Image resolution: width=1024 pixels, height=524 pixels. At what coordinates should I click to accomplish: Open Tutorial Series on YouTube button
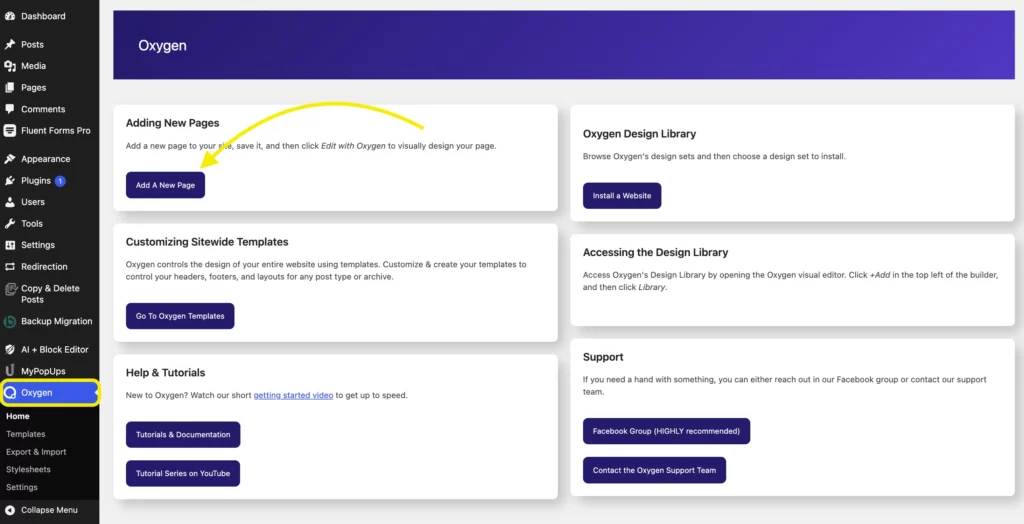click(x=183, y=473)
